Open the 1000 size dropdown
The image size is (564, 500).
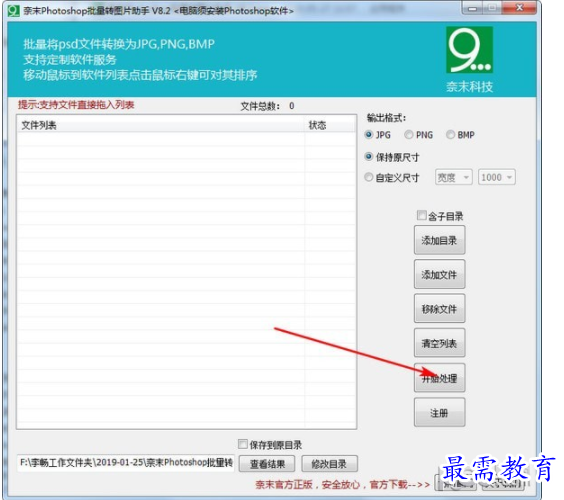pyautogui.click(x=497, y=177)
